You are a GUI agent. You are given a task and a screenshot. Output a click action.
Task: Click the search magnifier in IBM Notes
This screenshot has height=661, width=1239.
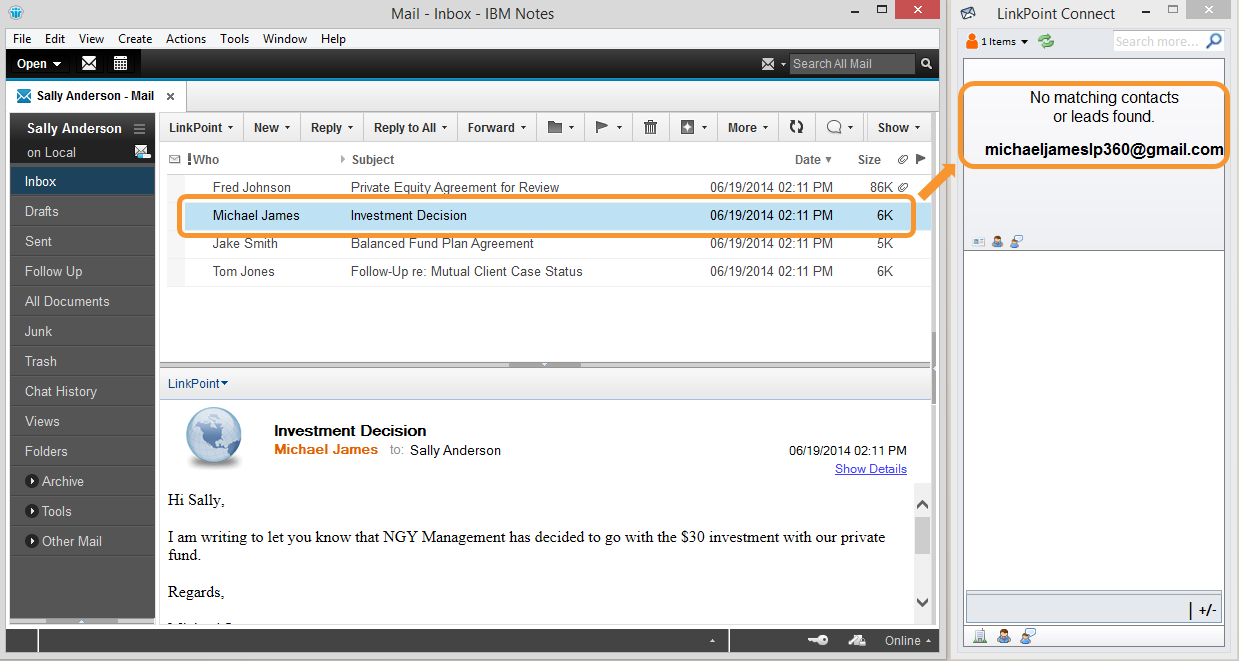click(x=926, y=64)
